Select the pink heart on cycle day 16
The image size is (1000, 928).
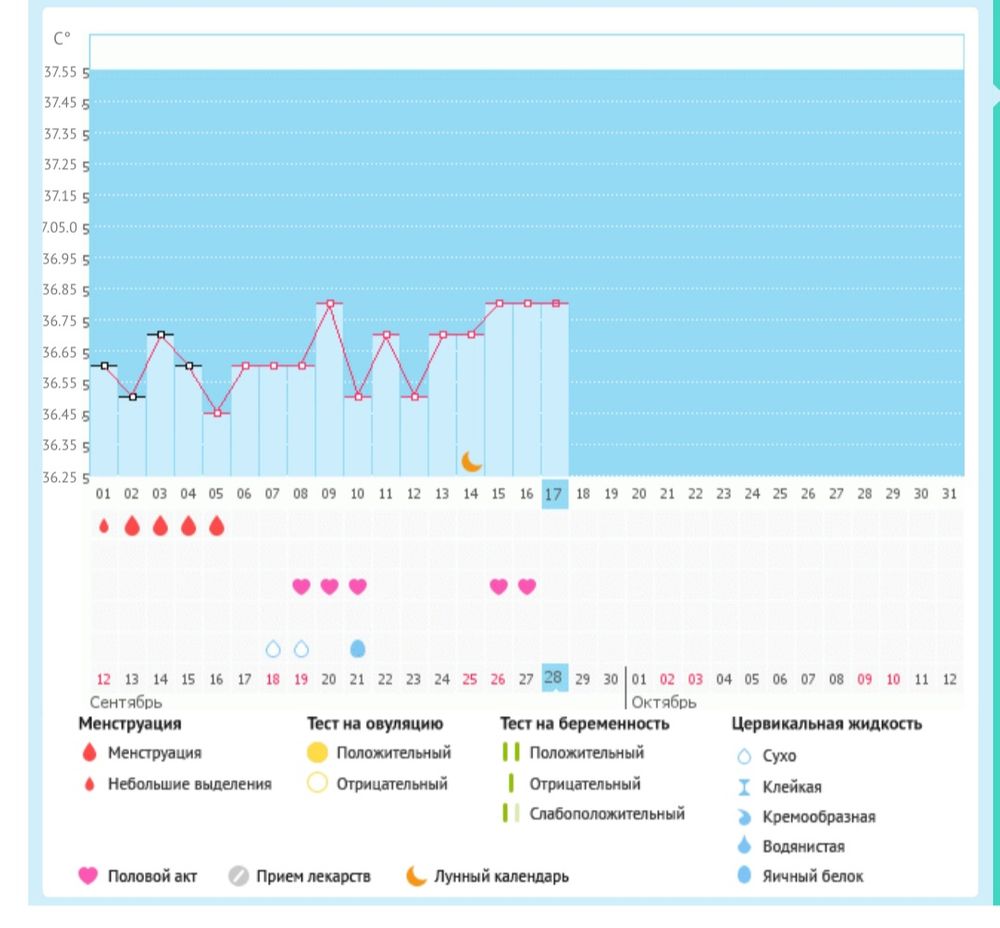(527, 586)
